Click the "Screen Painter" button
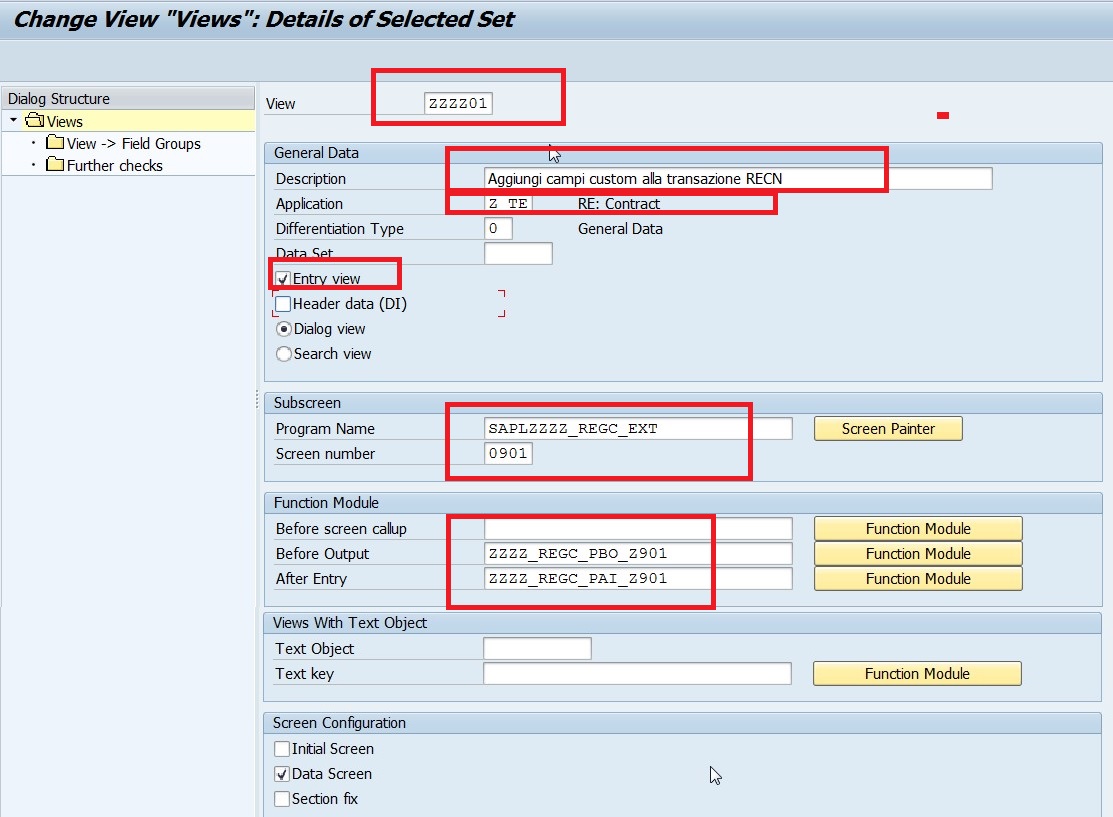 pyautogui.click(x=887, y=428)
